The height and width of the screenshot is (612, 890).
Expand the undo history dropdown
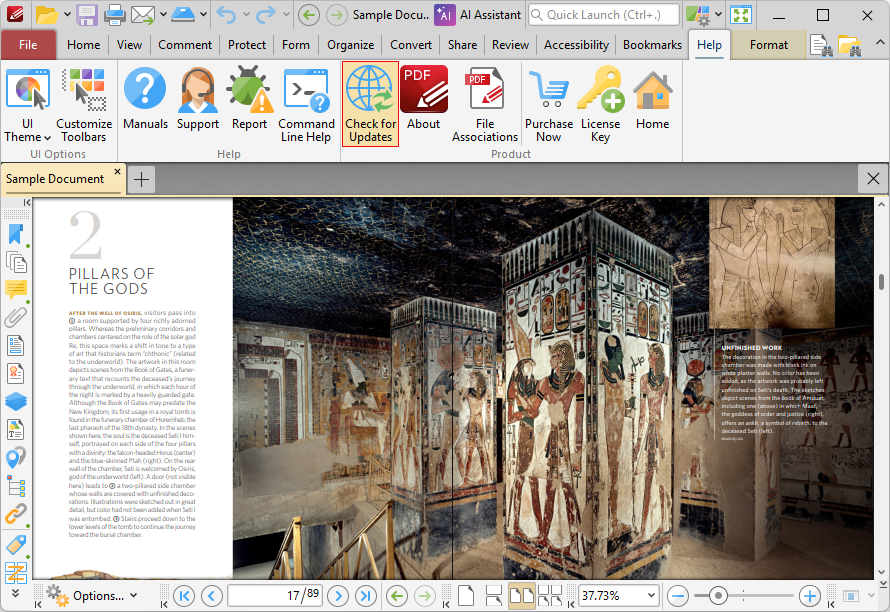[246, 15]
